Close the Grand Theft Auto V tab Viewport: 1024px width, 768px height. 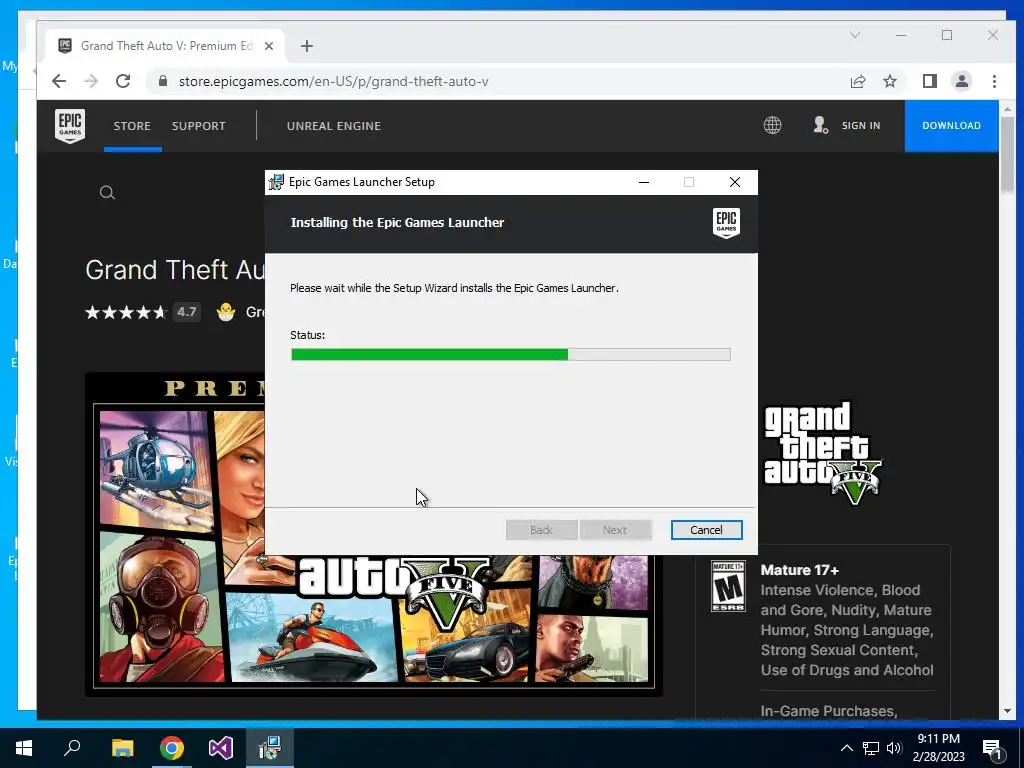[x=269, y=46]
